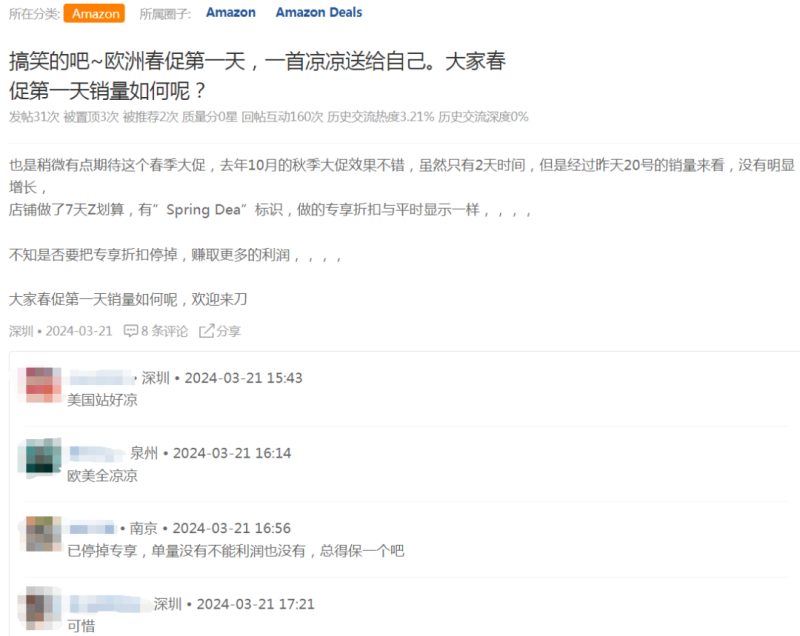
Task: Open the Amazon Deals circle link
Action: tap(318, 13)
